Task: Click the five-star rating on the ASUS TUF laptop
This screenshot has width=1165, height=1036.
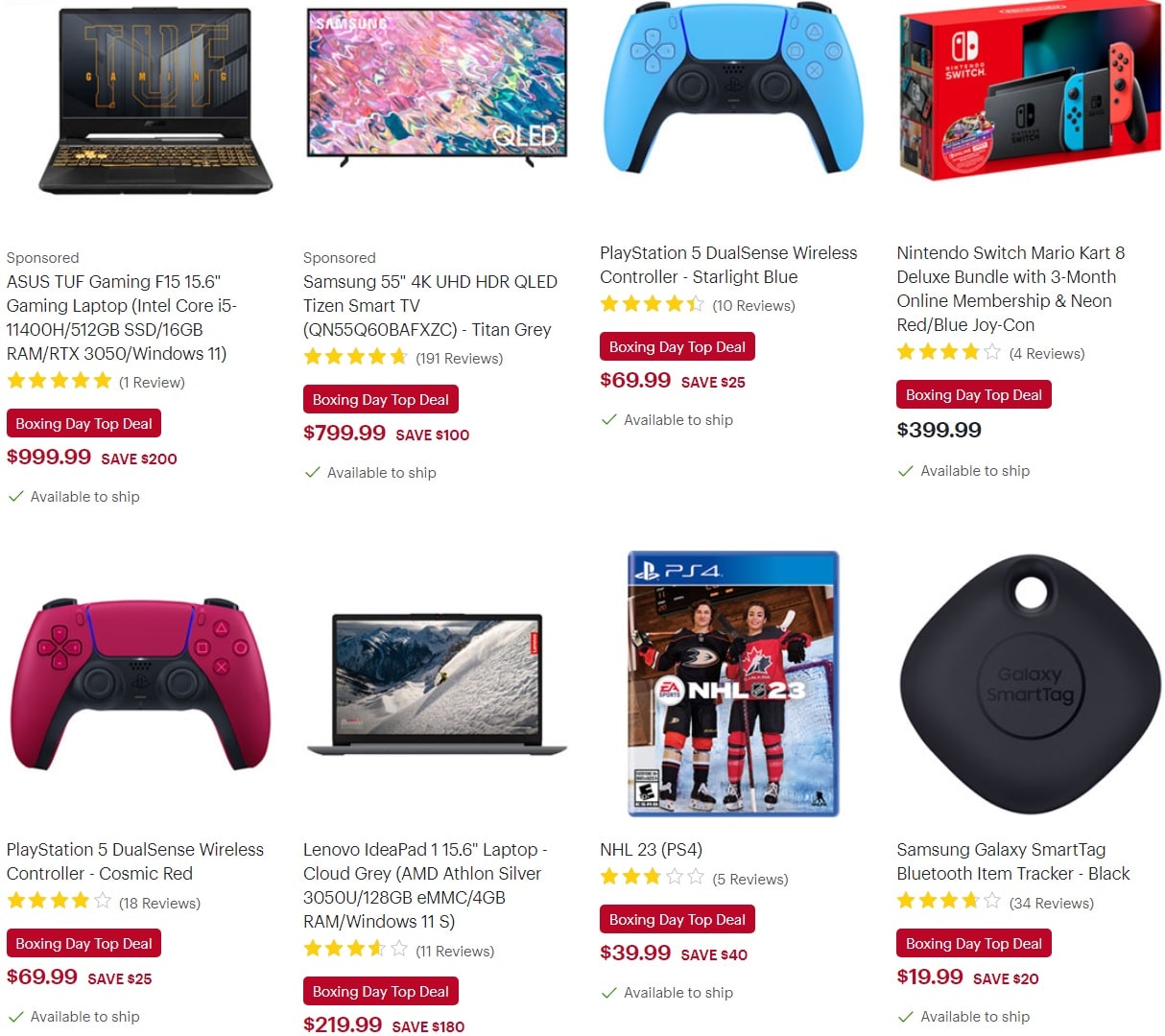Action: pos(59,381)
